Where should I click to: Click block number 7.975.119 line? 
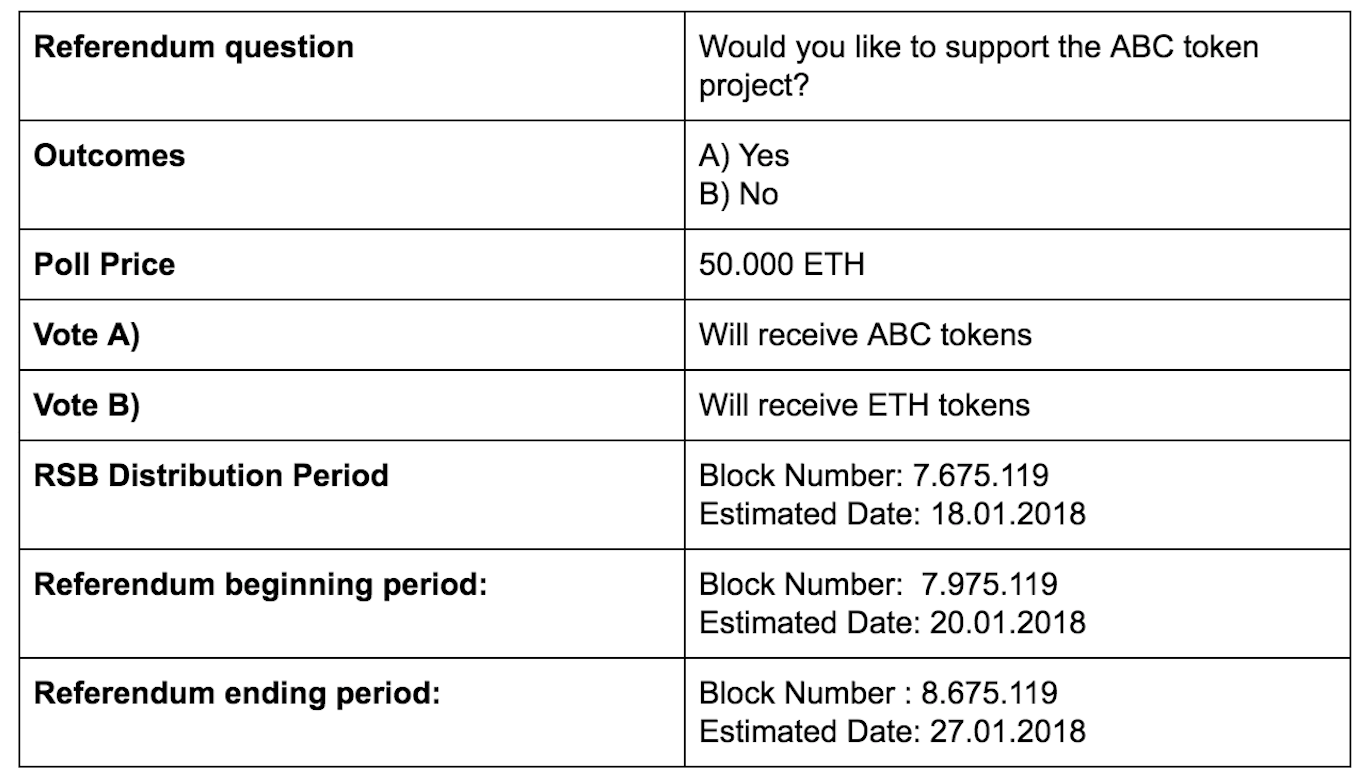pos(878,584)
